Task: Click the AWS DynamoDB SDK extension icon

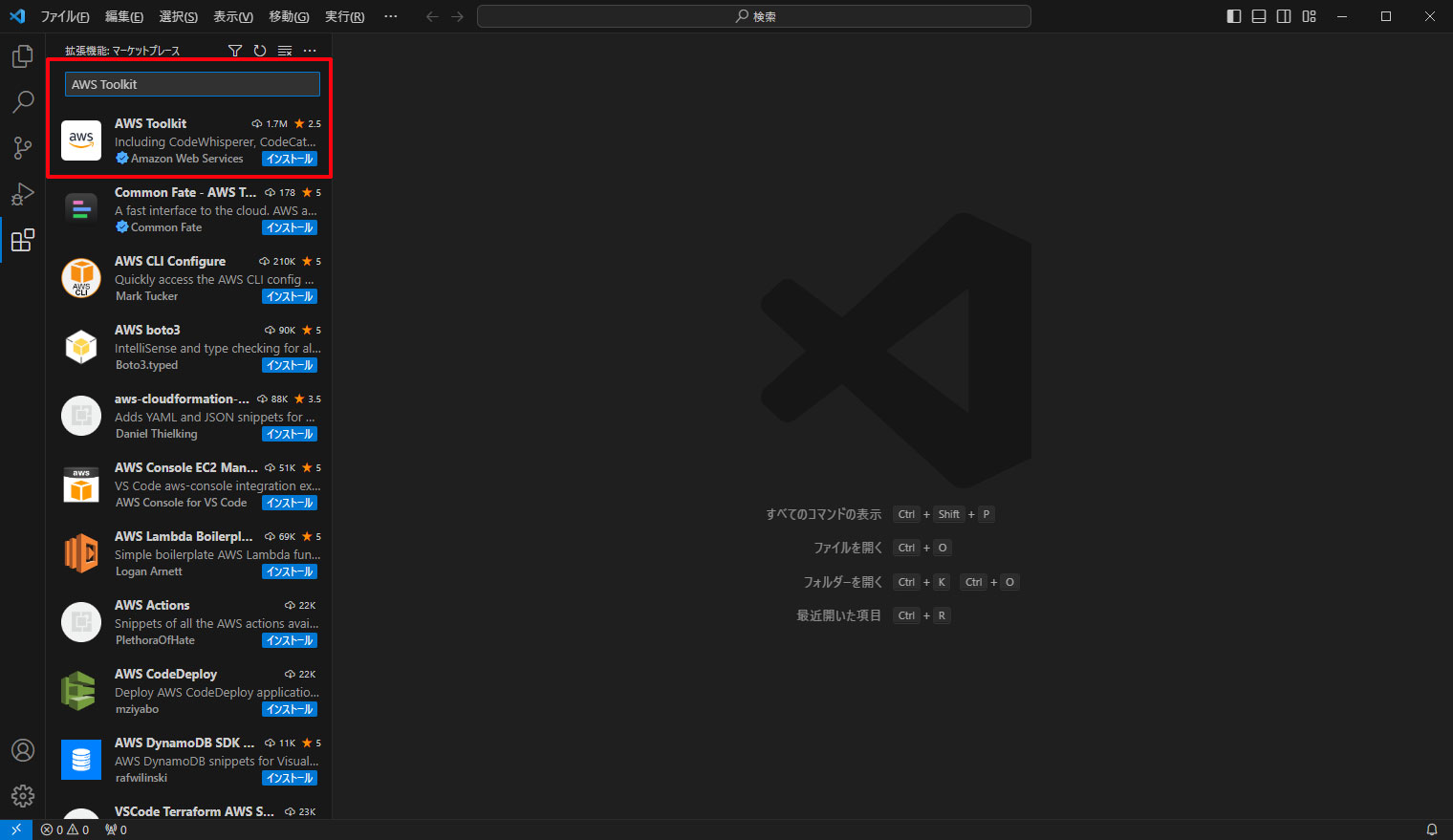Action: coord(81,760)
